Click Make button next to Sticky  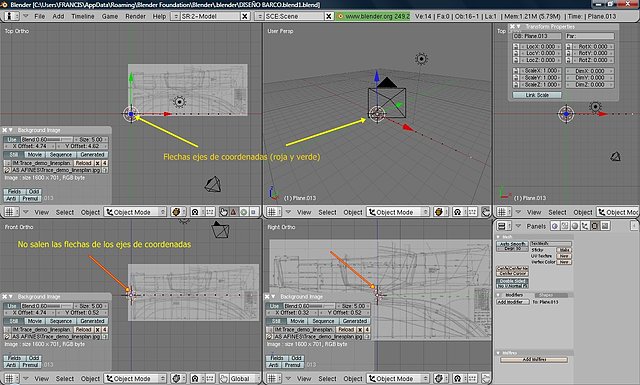(x=564, y=249)
